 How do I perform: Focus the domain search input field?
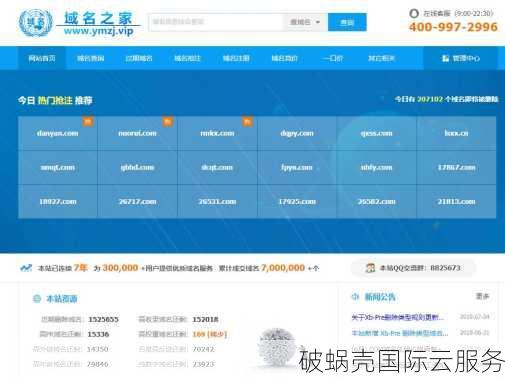[x=216, y=22]
